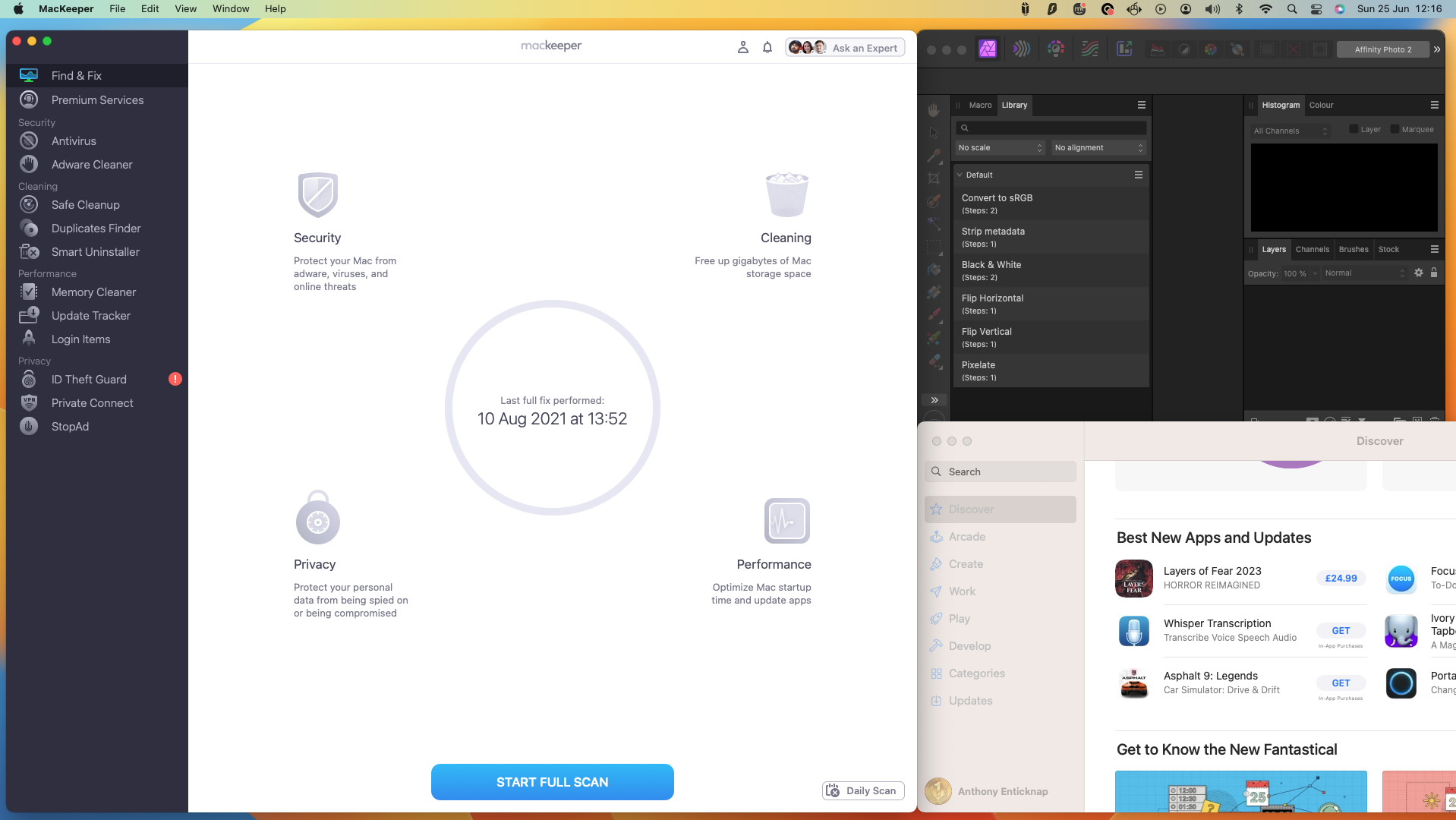The image size is (1456, 820).
Task: Click Layers of Fear 2023 app thumbnail
Action: 1134,579
